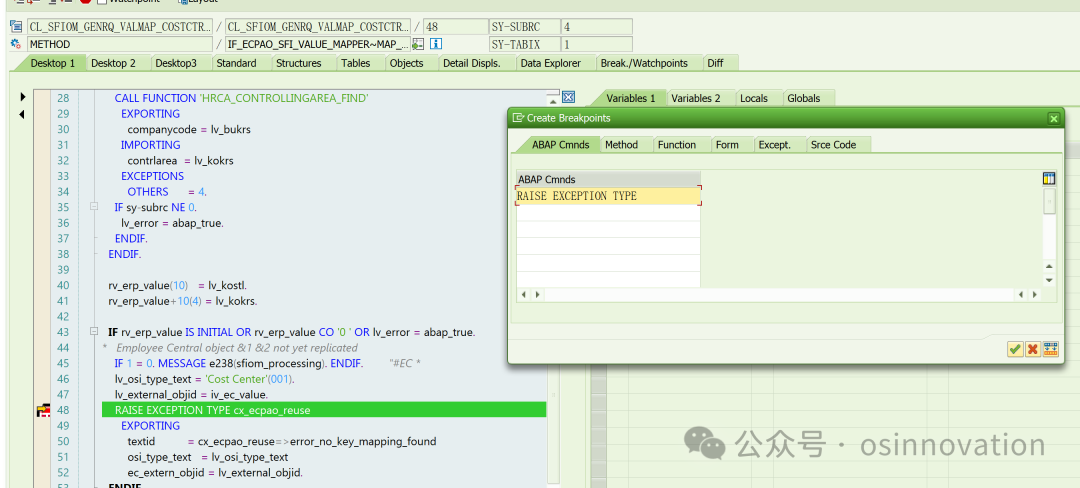
Task: Confirm breakpoint creation with the green checkmark
Action: coord(1015,349)
